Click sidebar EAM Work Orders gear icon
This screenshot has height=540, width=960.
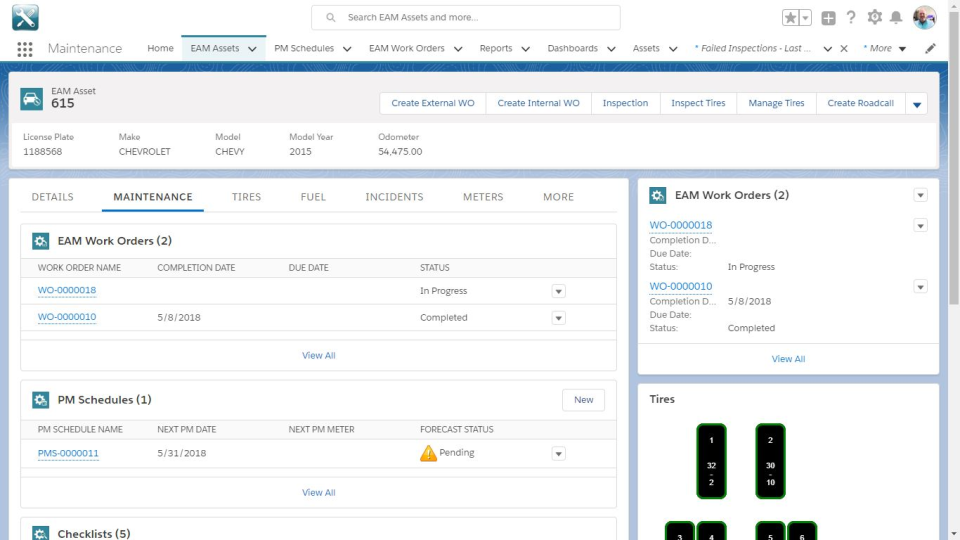click(x=658, y=195)
